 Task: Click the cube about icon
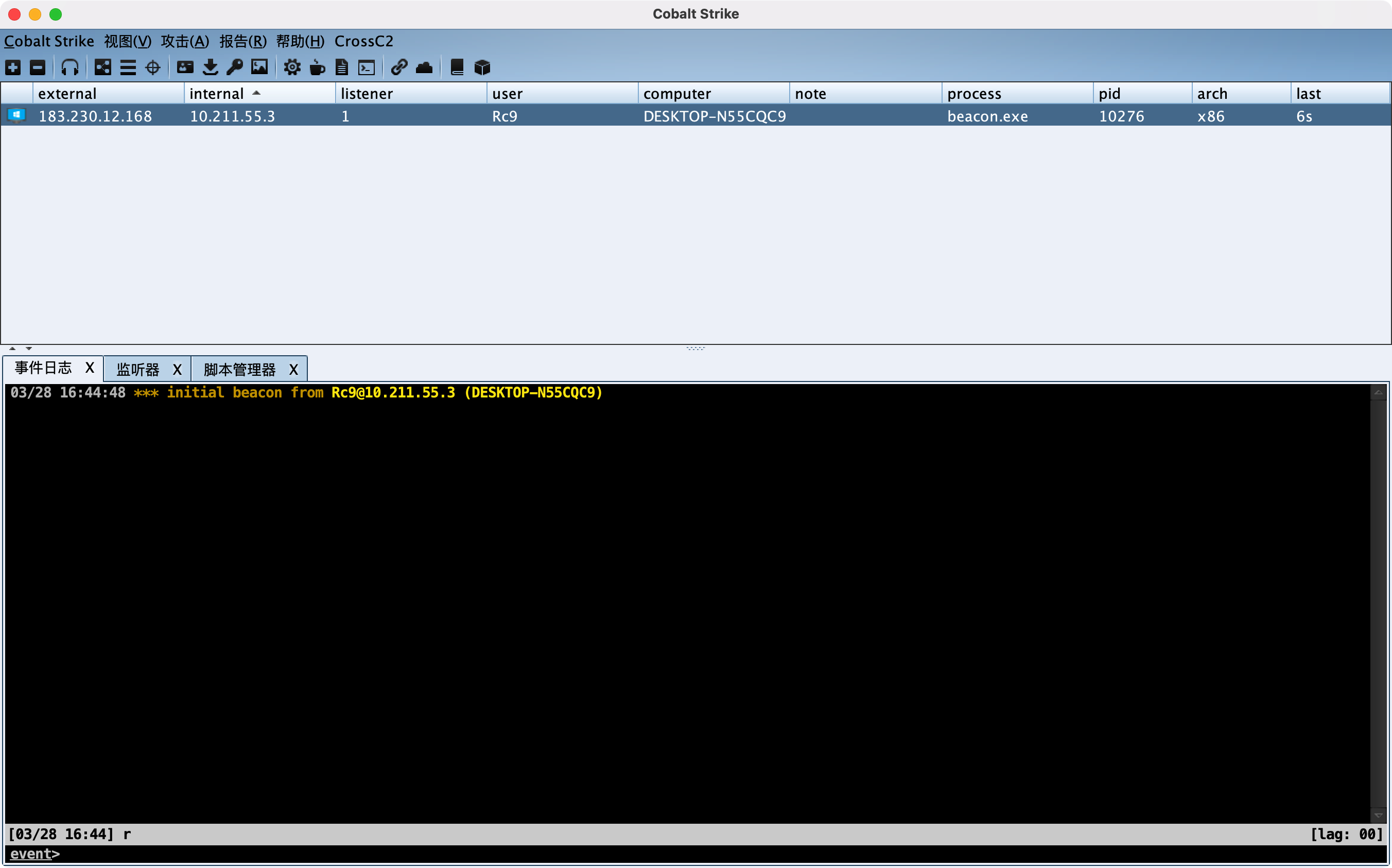(x=482, y=68)
